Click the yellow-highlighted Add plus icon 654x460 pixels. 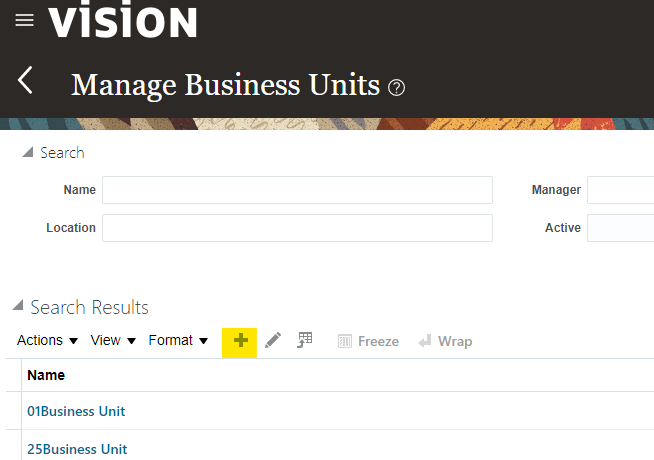240,341
